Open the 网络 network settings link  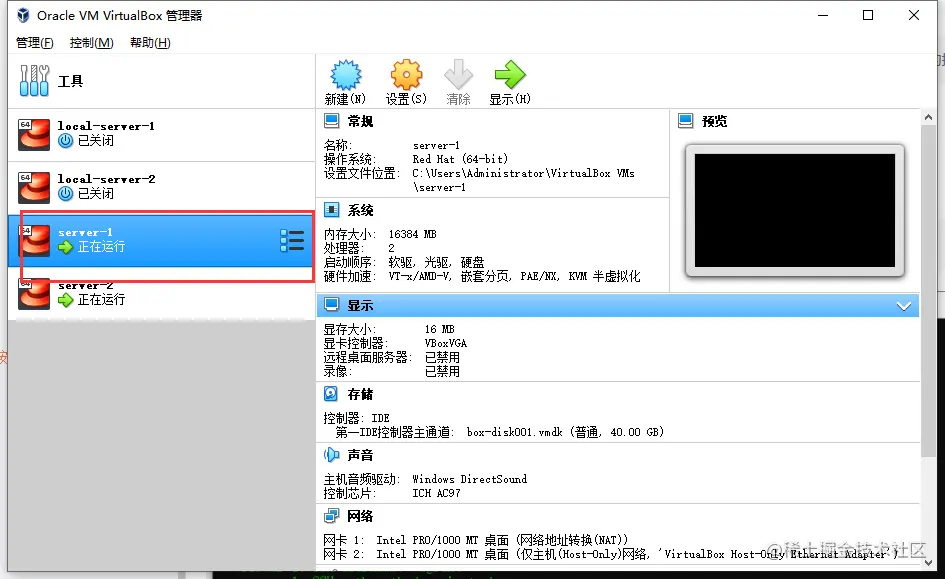(360, 516)
